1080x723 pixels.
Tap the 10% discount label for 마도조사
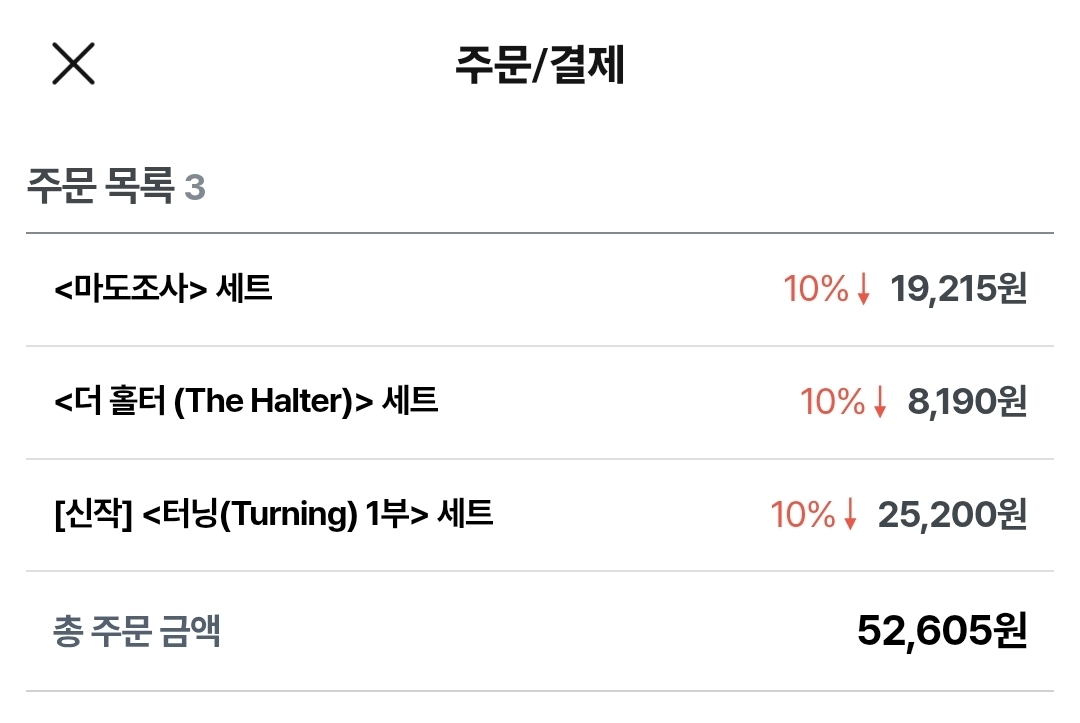815,290
